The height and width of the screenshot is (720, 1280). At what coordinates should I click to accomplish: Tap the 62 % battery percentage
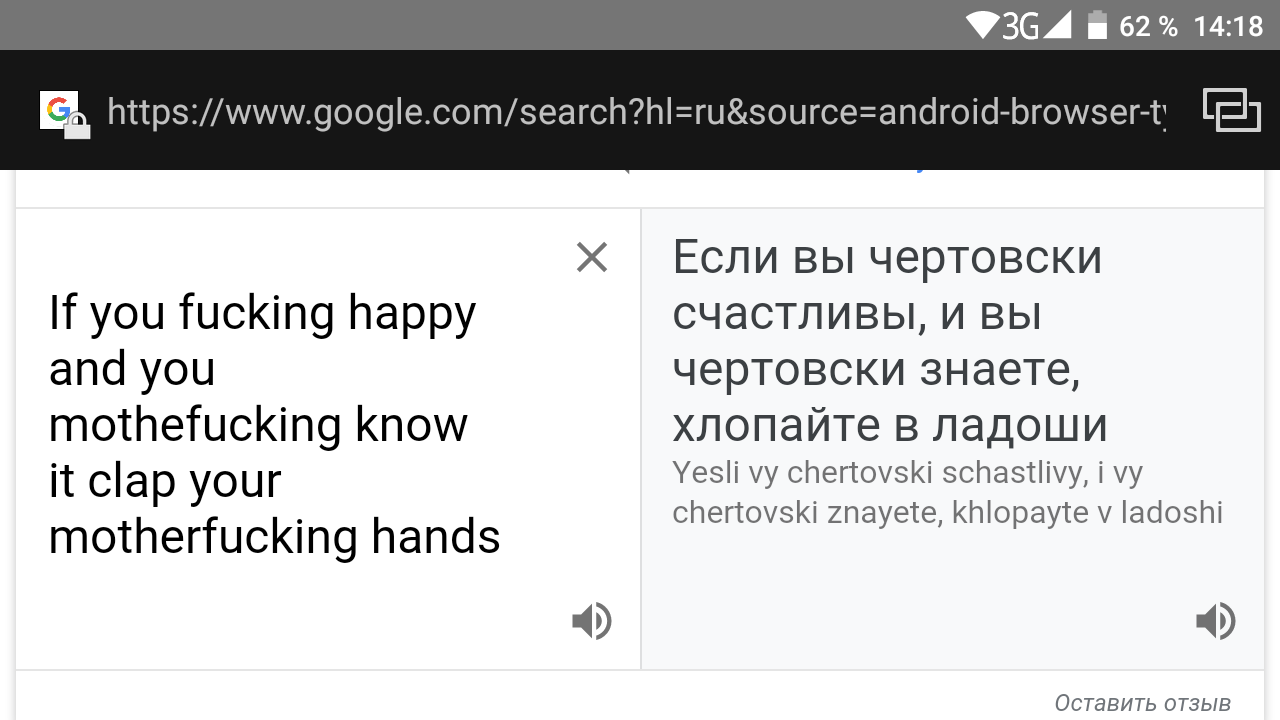pos(1148,26)
